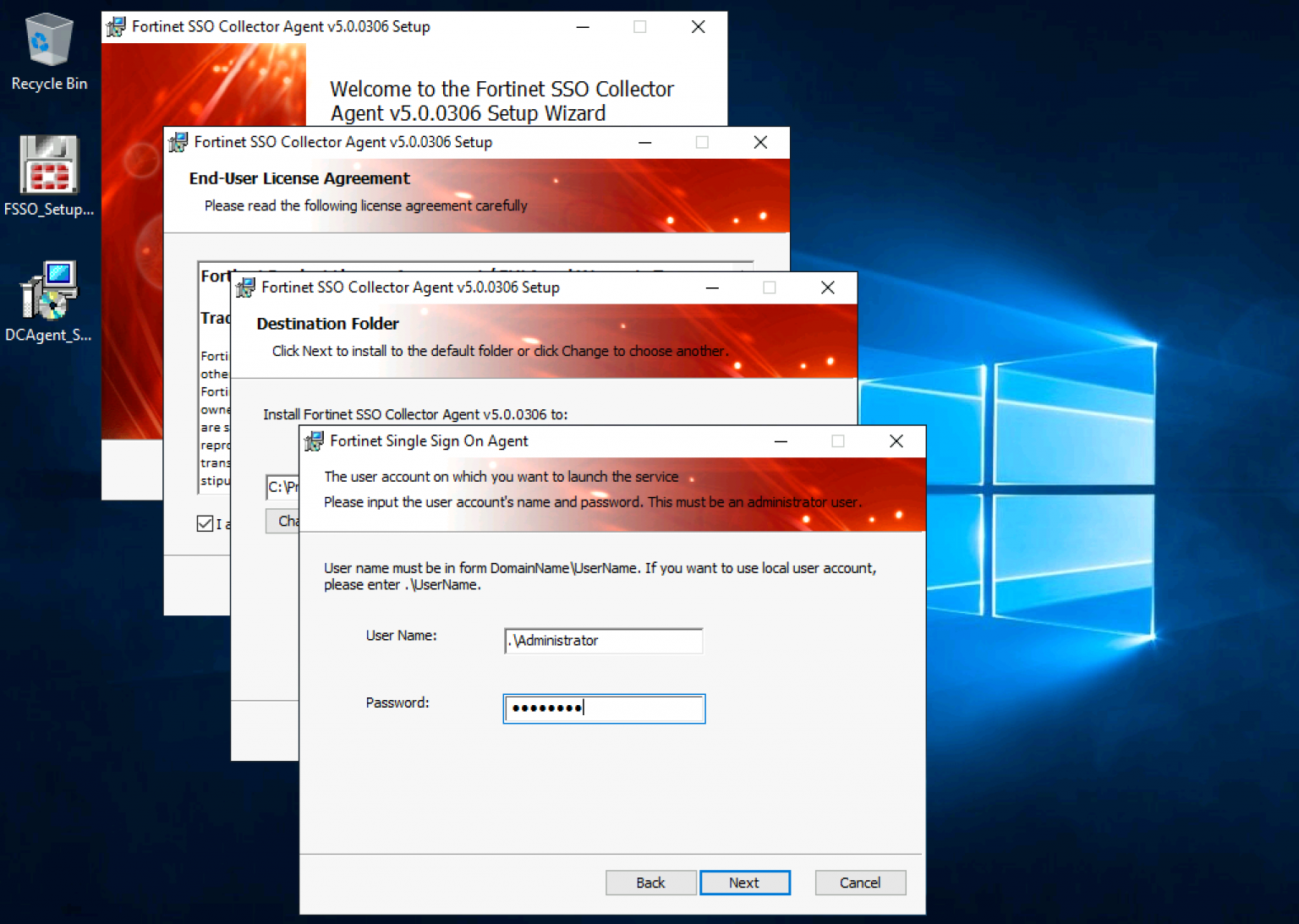This screenshot has width=1299, height=924.
Task: Proceed with the Next button
Action: pos(744,883)
